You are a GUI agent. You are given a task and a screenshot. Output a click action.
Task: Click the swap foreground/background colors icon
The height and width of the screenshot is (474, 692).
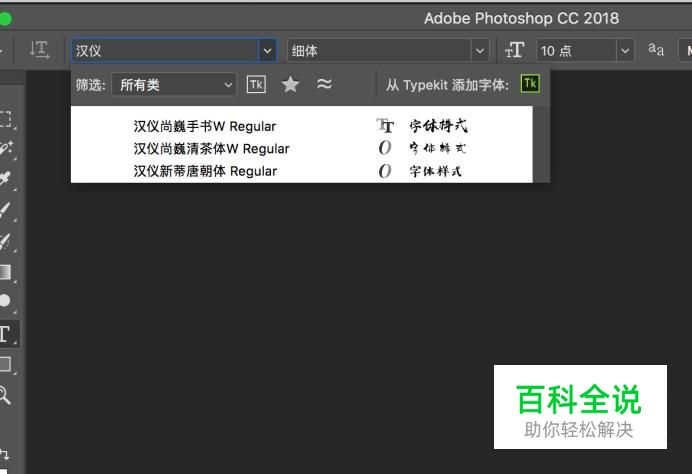(4, 454)
